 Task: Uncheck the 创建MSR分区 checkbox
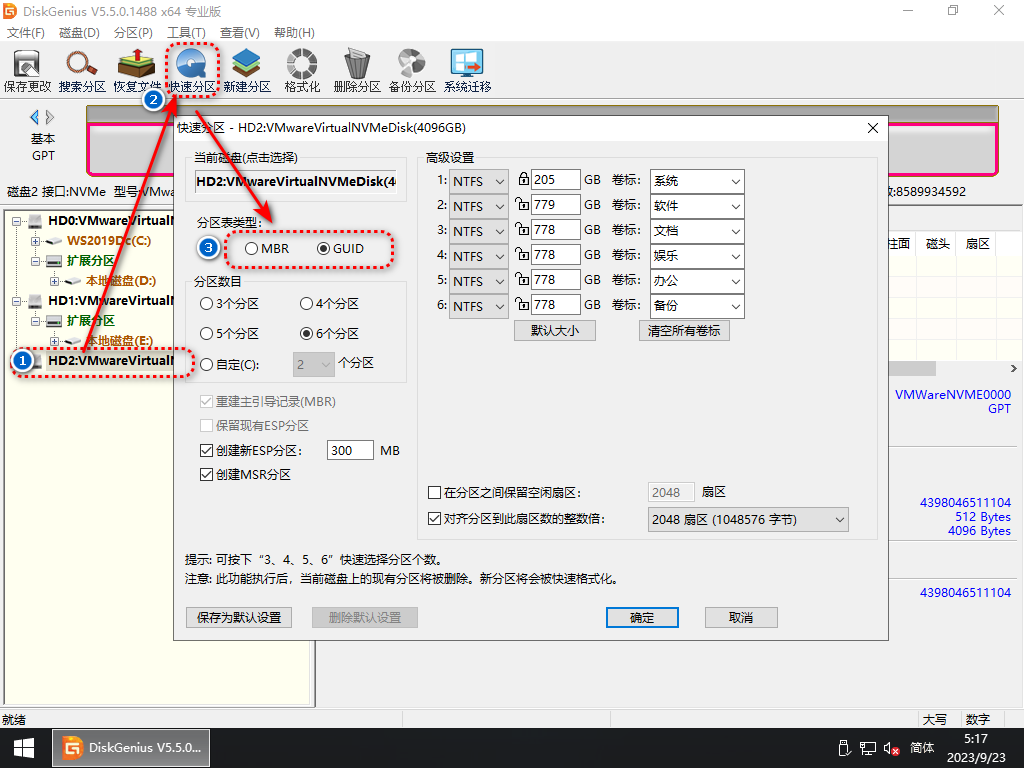pyautogui.click(x=207, y=475)
